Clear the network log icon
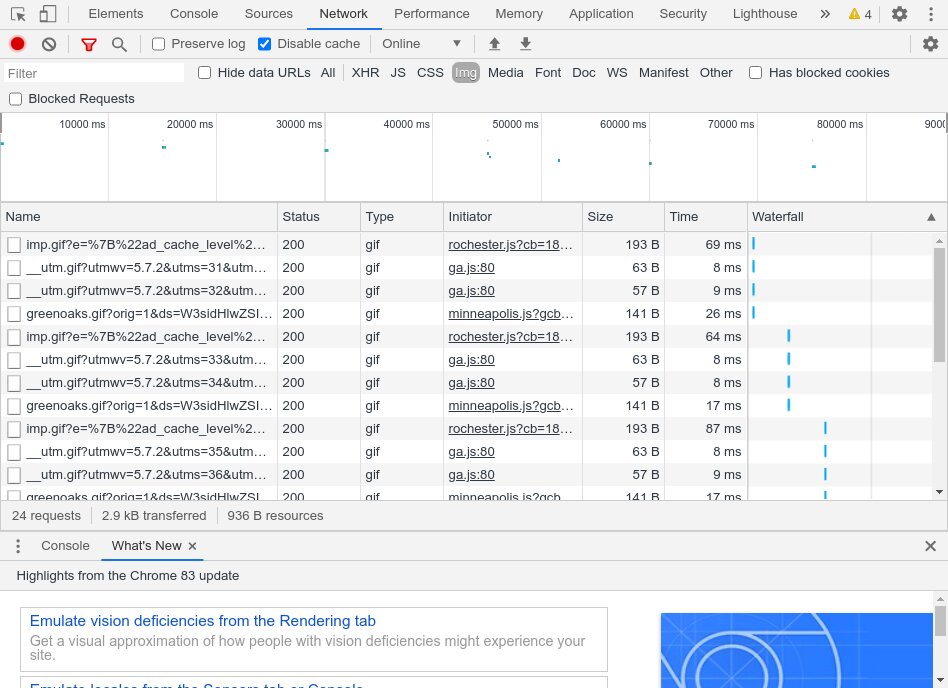The height and width of the screenshot is (688, 948). click(x=49, y=44)
